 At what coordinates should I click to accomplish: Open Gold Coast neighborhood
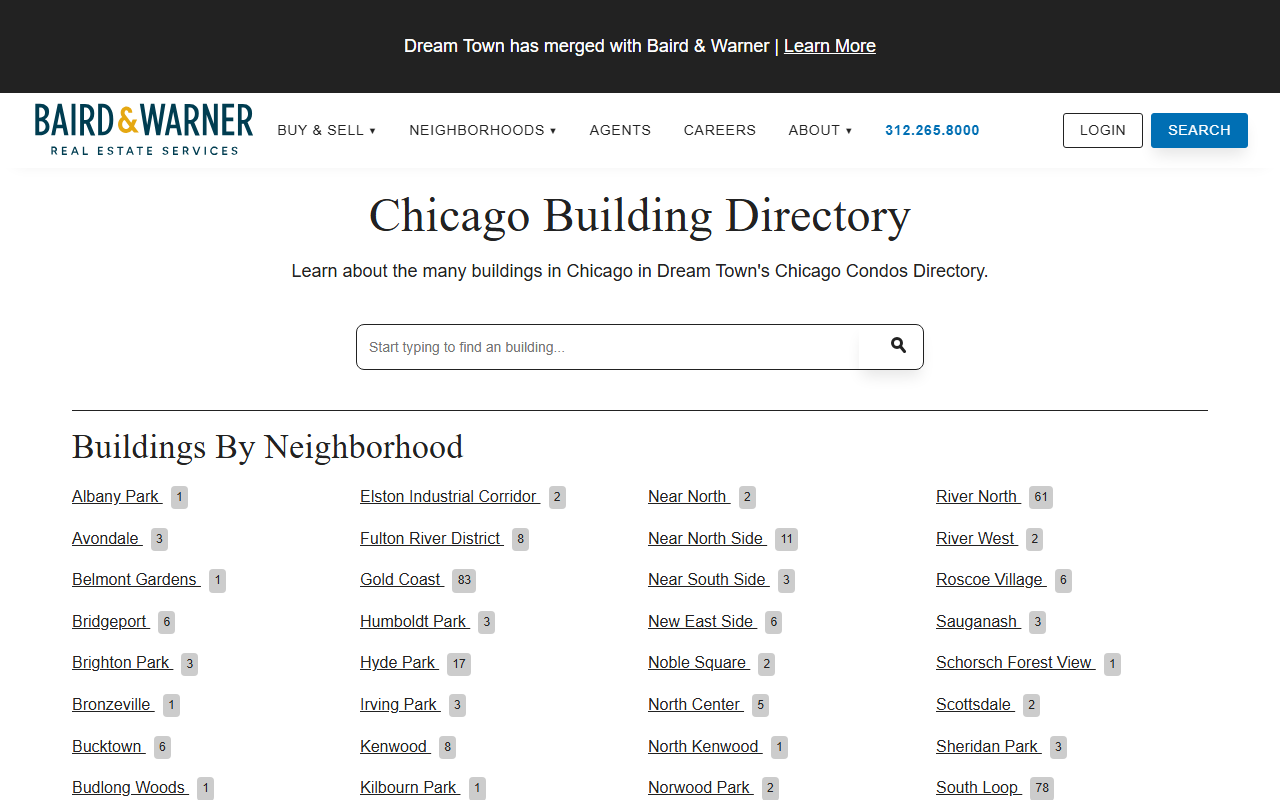click(402, 579)
